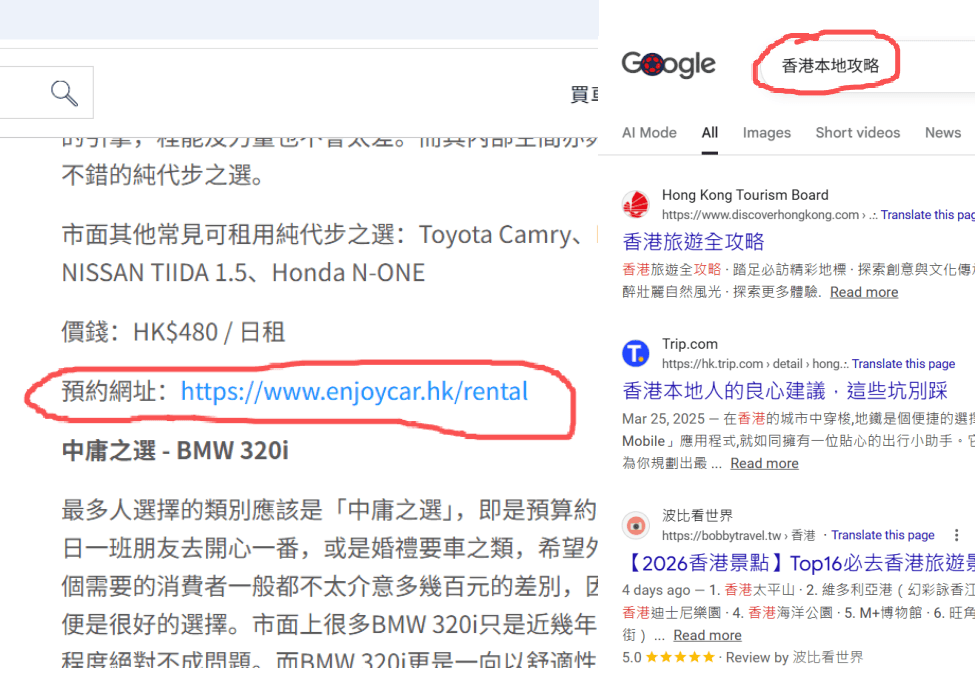
Task: Translate the bobbytravel.tw result page
Action: point(883,535)
